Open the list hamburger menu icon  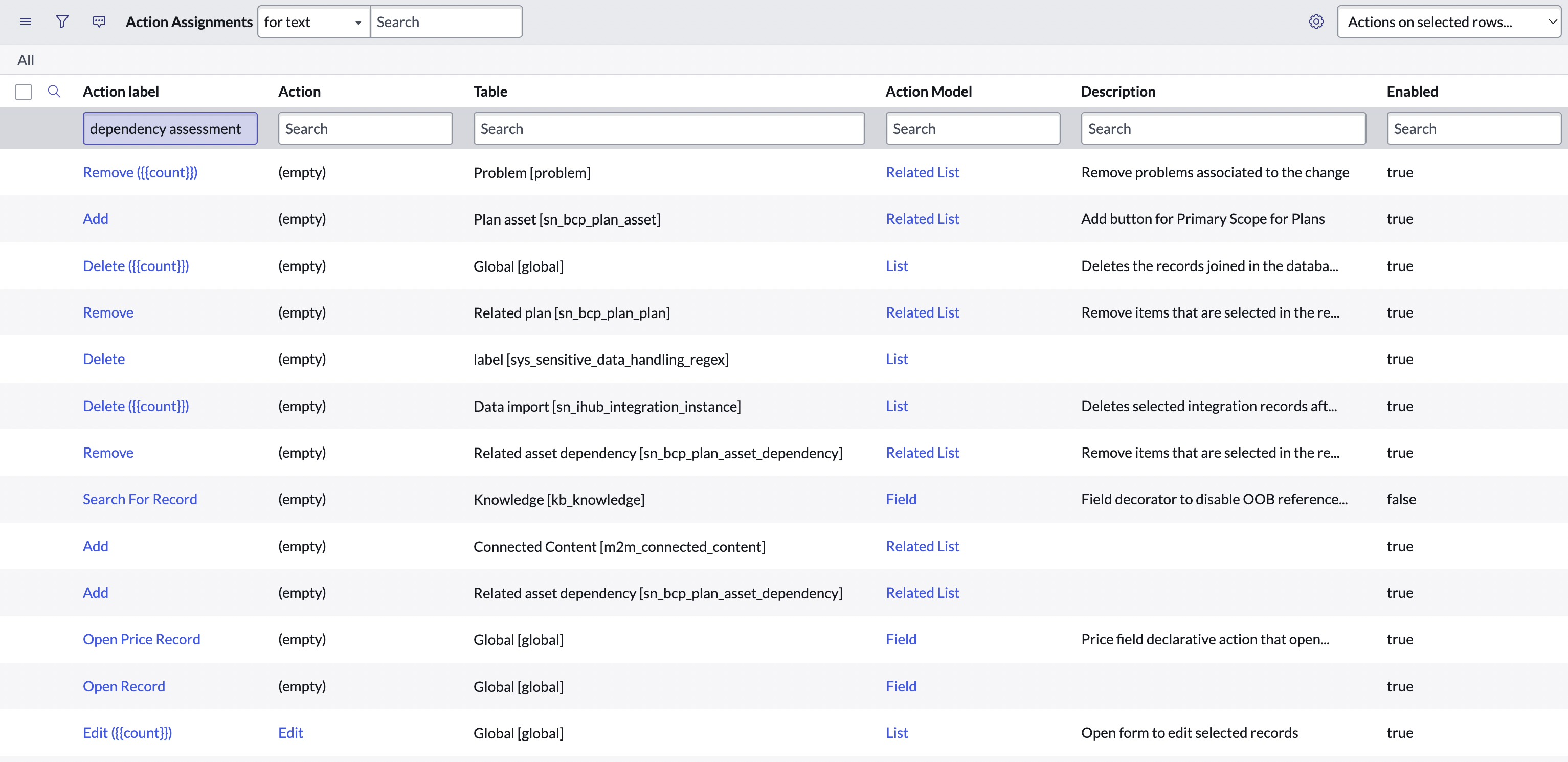(26, 22)
